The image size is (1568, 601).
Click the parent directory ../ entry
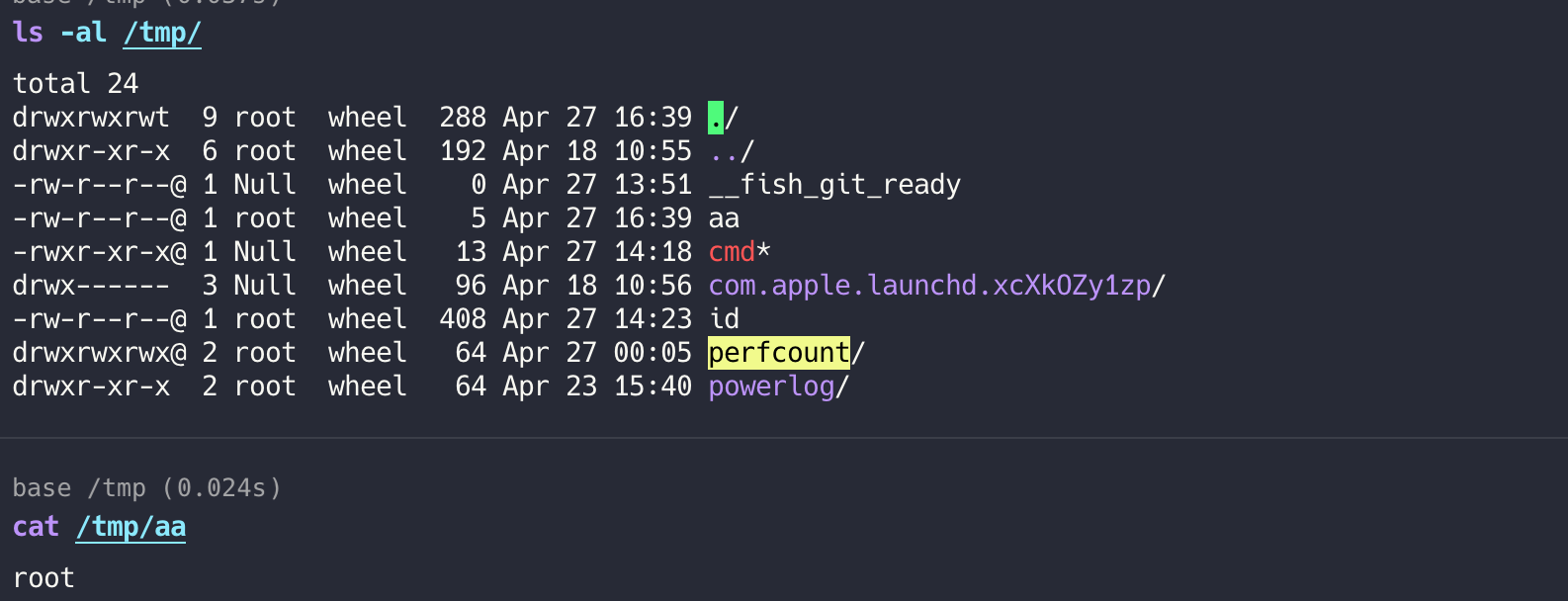pos(732,151)
